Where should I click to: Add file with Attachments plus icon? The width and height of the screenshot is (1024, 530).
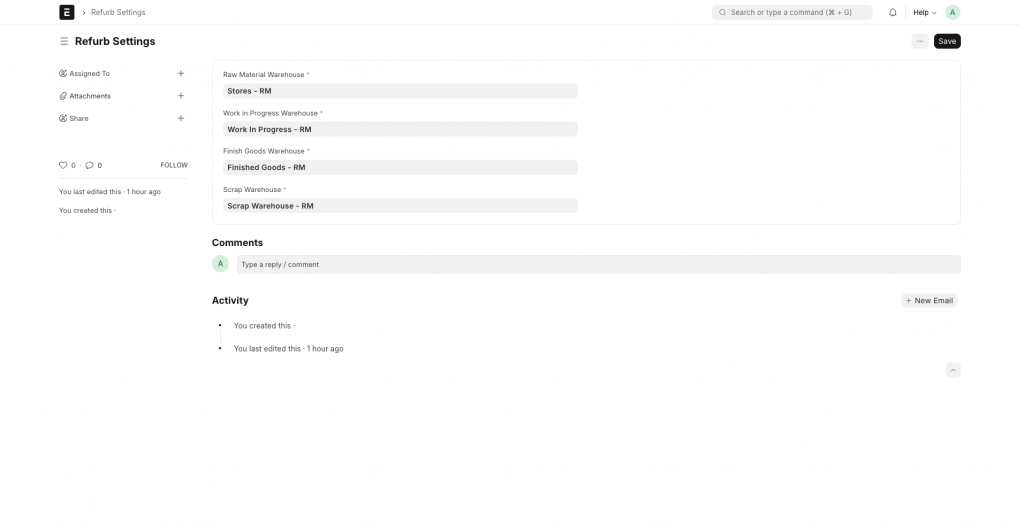181,96
